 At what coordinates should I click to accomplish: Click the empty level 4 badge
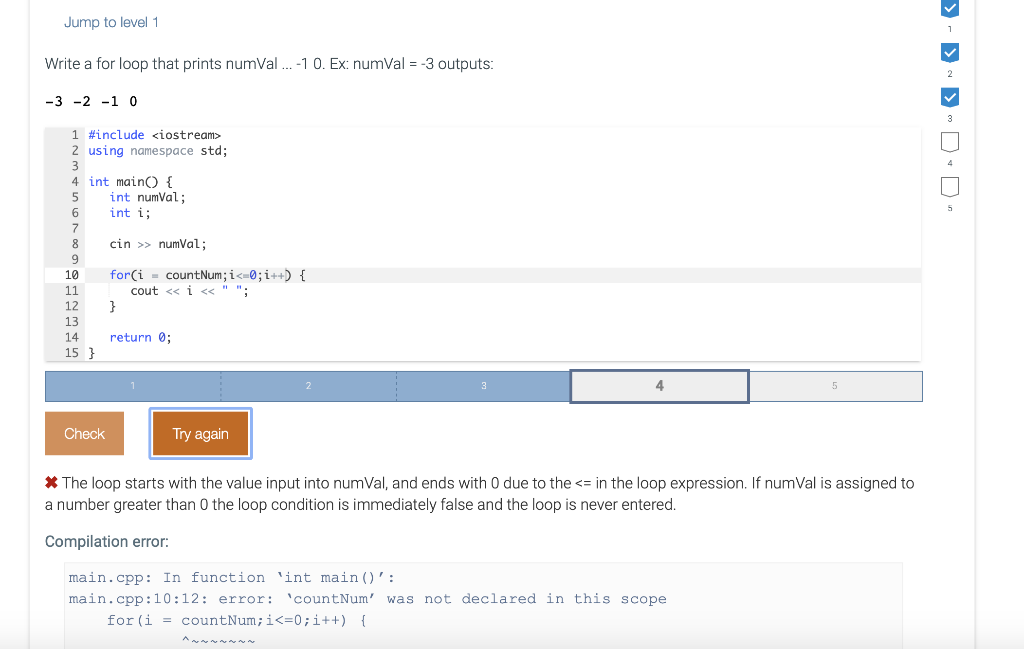[x=950, y=142]
